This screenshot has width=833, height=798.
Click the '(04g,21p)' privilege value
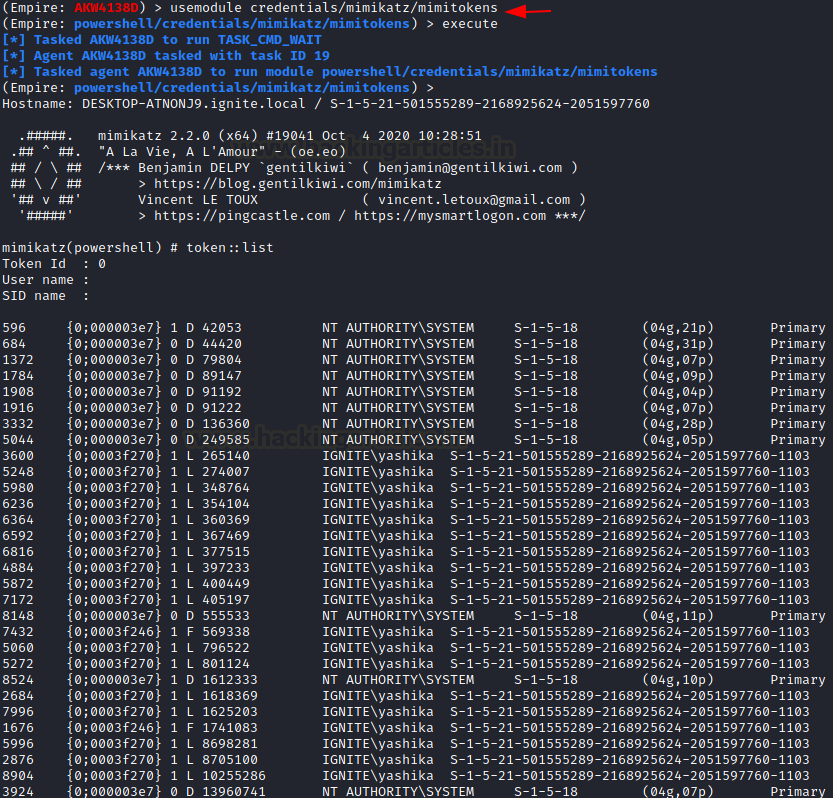point(678,328)
